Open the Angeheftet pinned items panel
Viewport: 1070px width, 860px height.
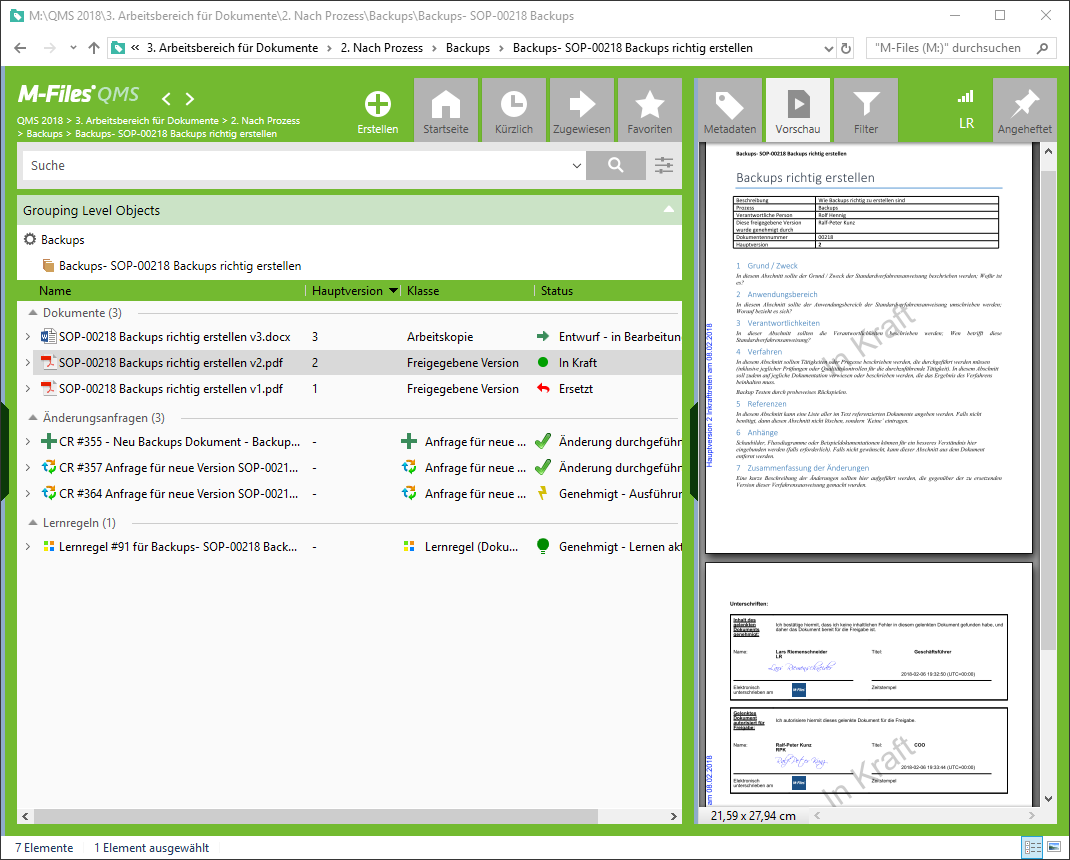[x=1026, y=109]
